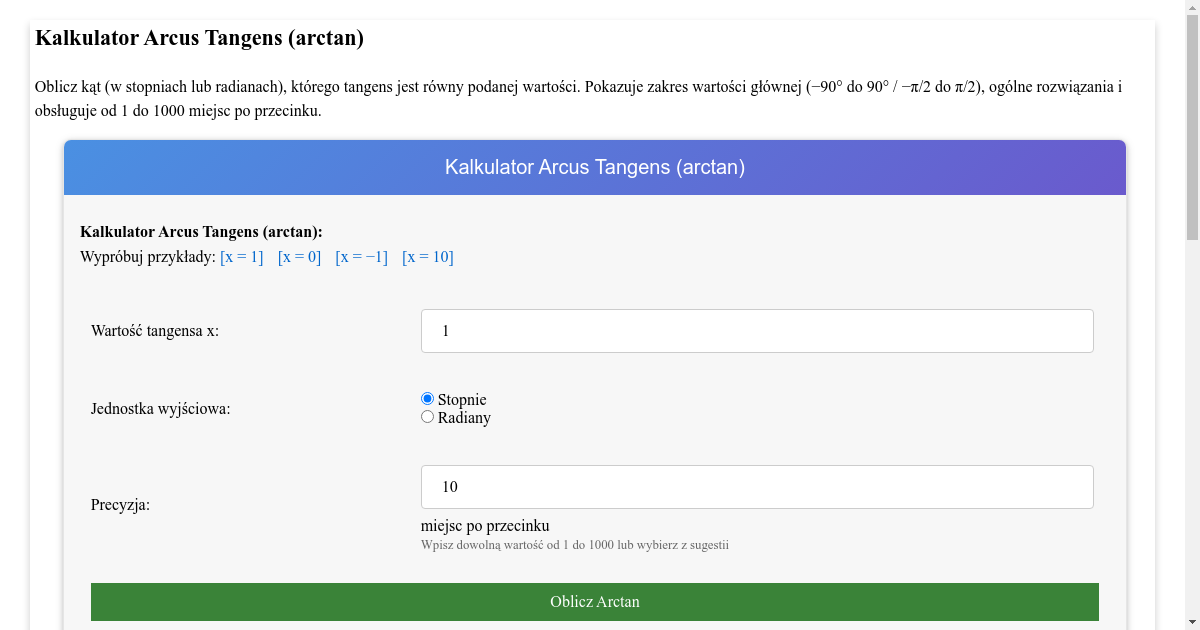The width and height of the screenshot is (1200, 630).
Task: Choose the [x = 10] example
Action: pos(427,257)
